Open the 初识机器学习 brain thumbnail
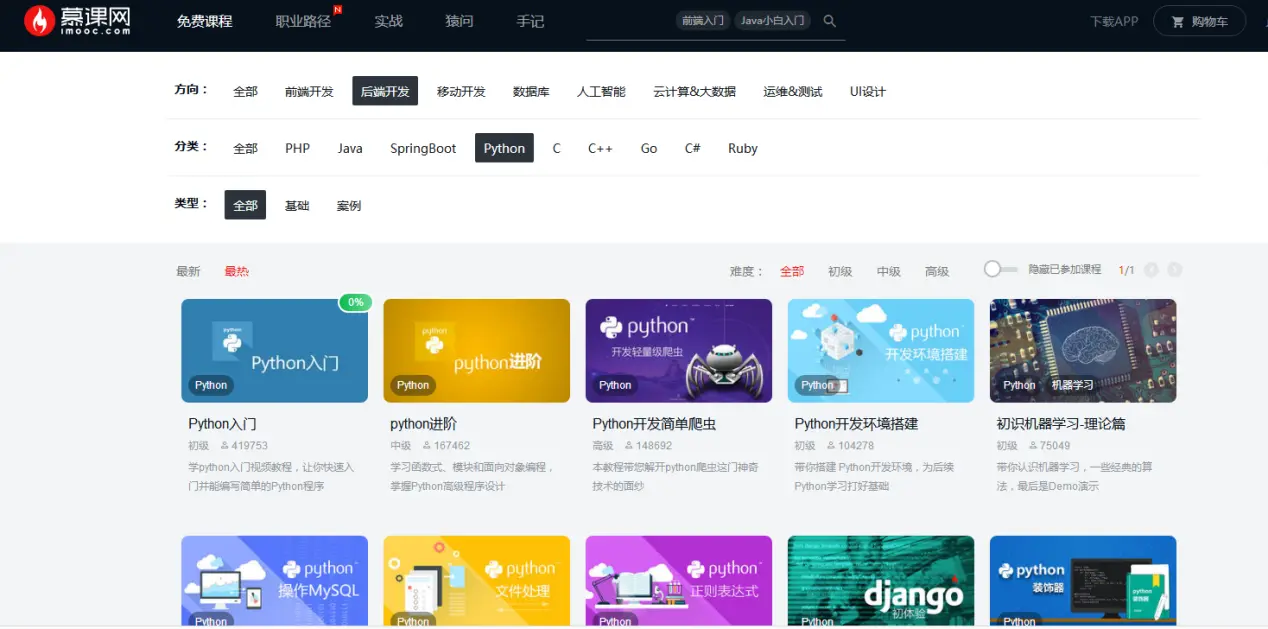This screenshot has width=1268, height=629. click(x=1083, y=351)
